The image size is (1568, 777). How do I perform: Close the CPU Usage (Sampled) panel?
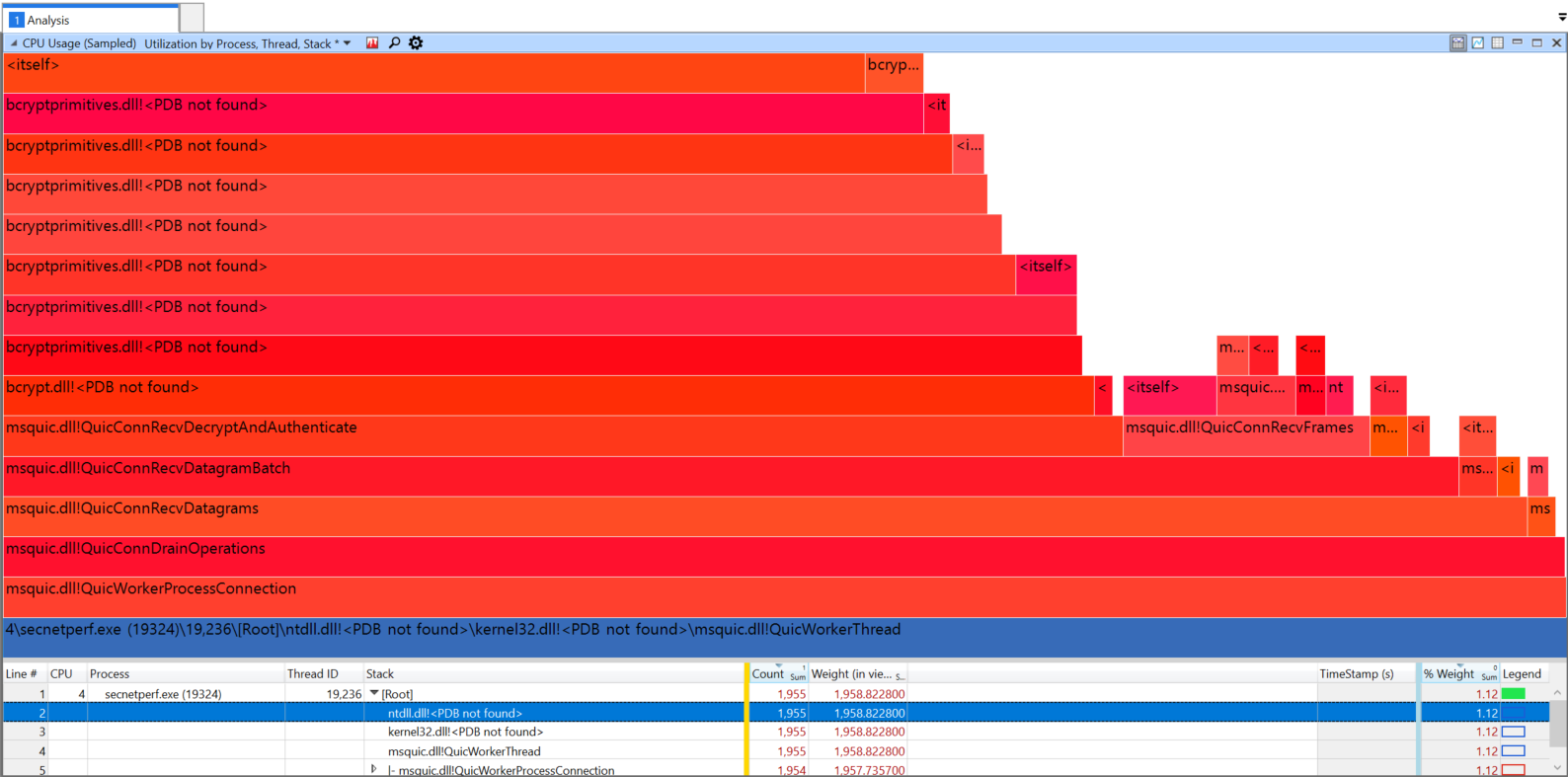pyautogui.click(x=1556, y=42)
